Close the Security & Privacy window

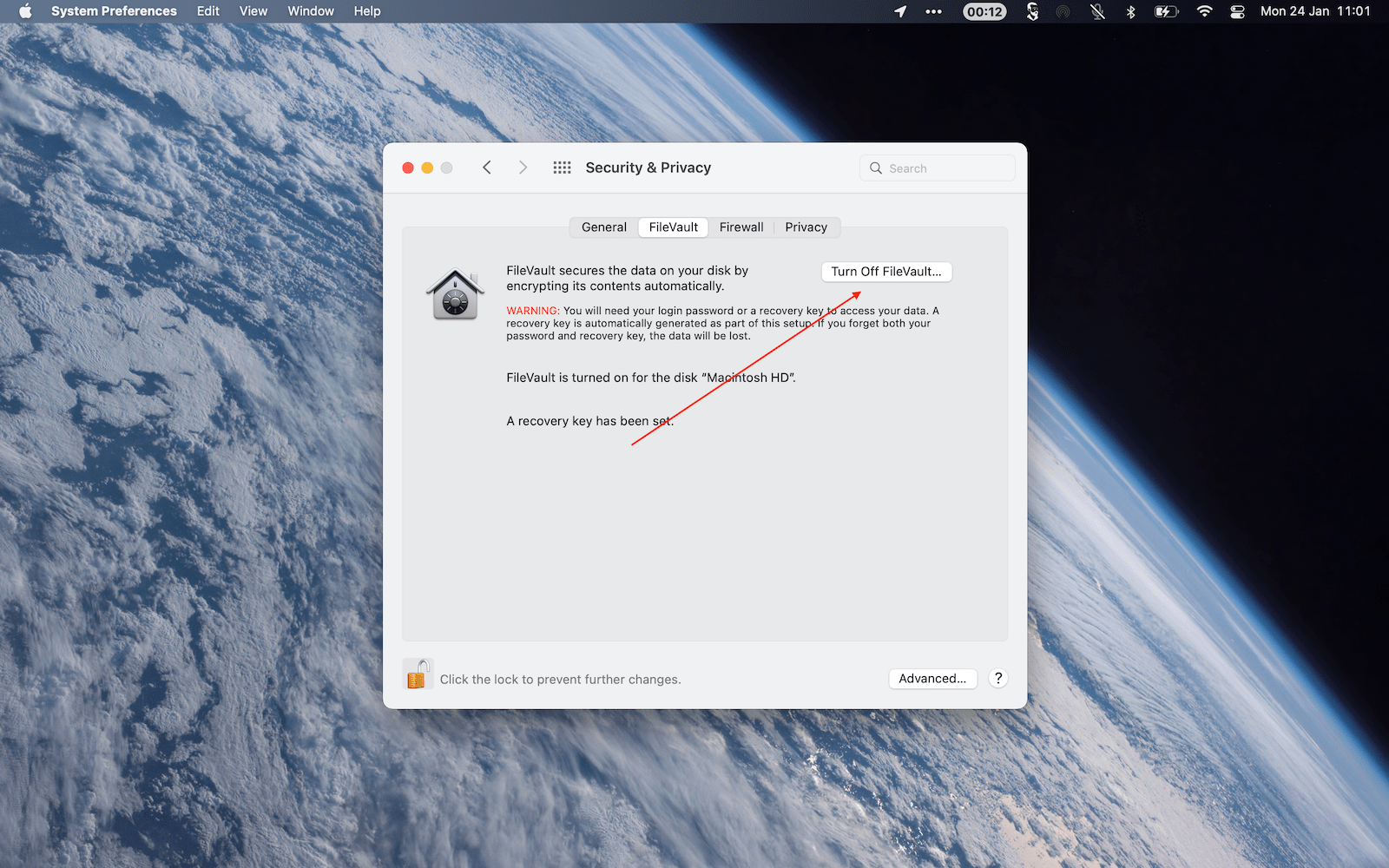click(x=408, y=168)
